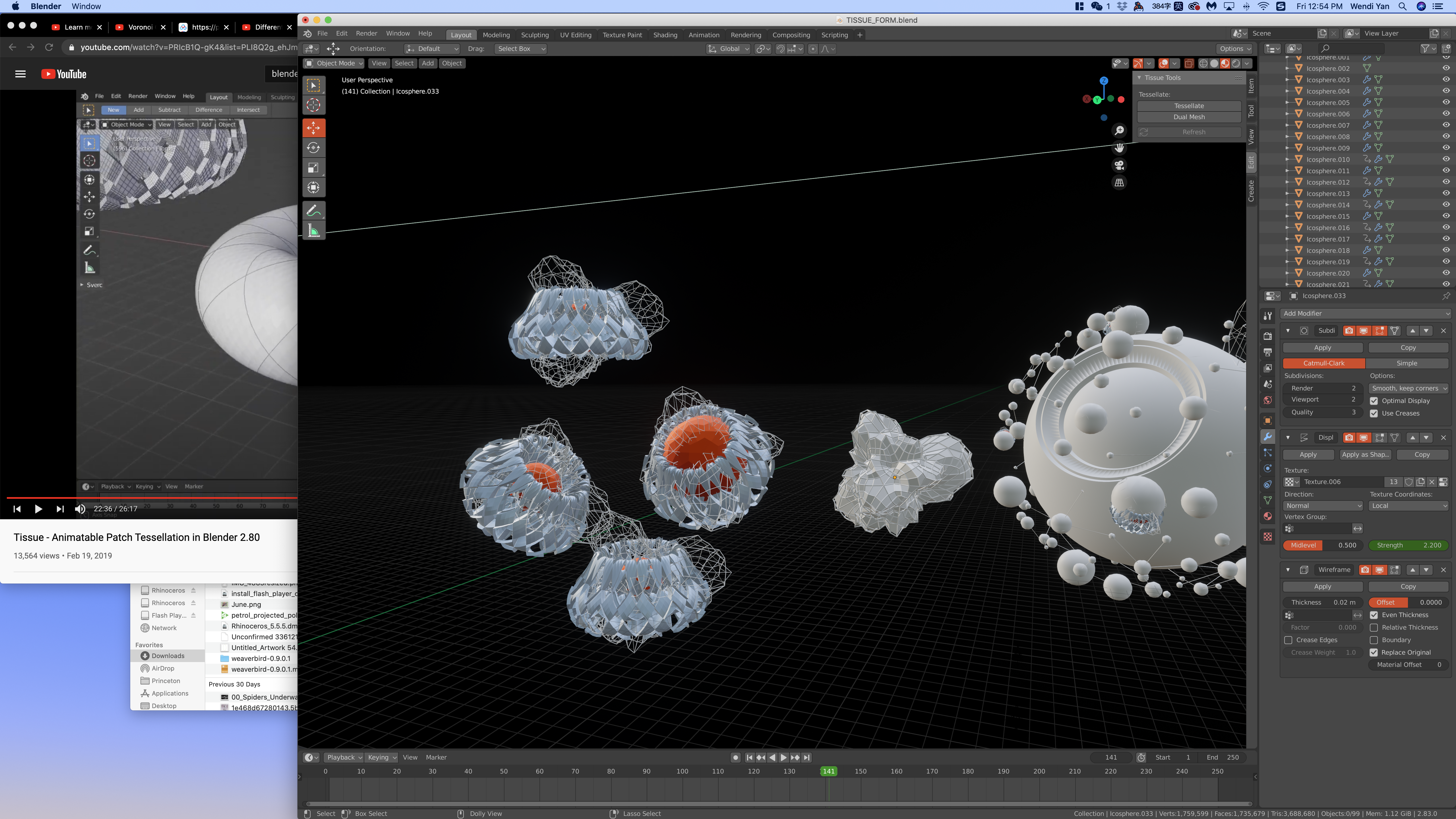
Task: Choose the Annotate tool
Action: click(314, 211)
